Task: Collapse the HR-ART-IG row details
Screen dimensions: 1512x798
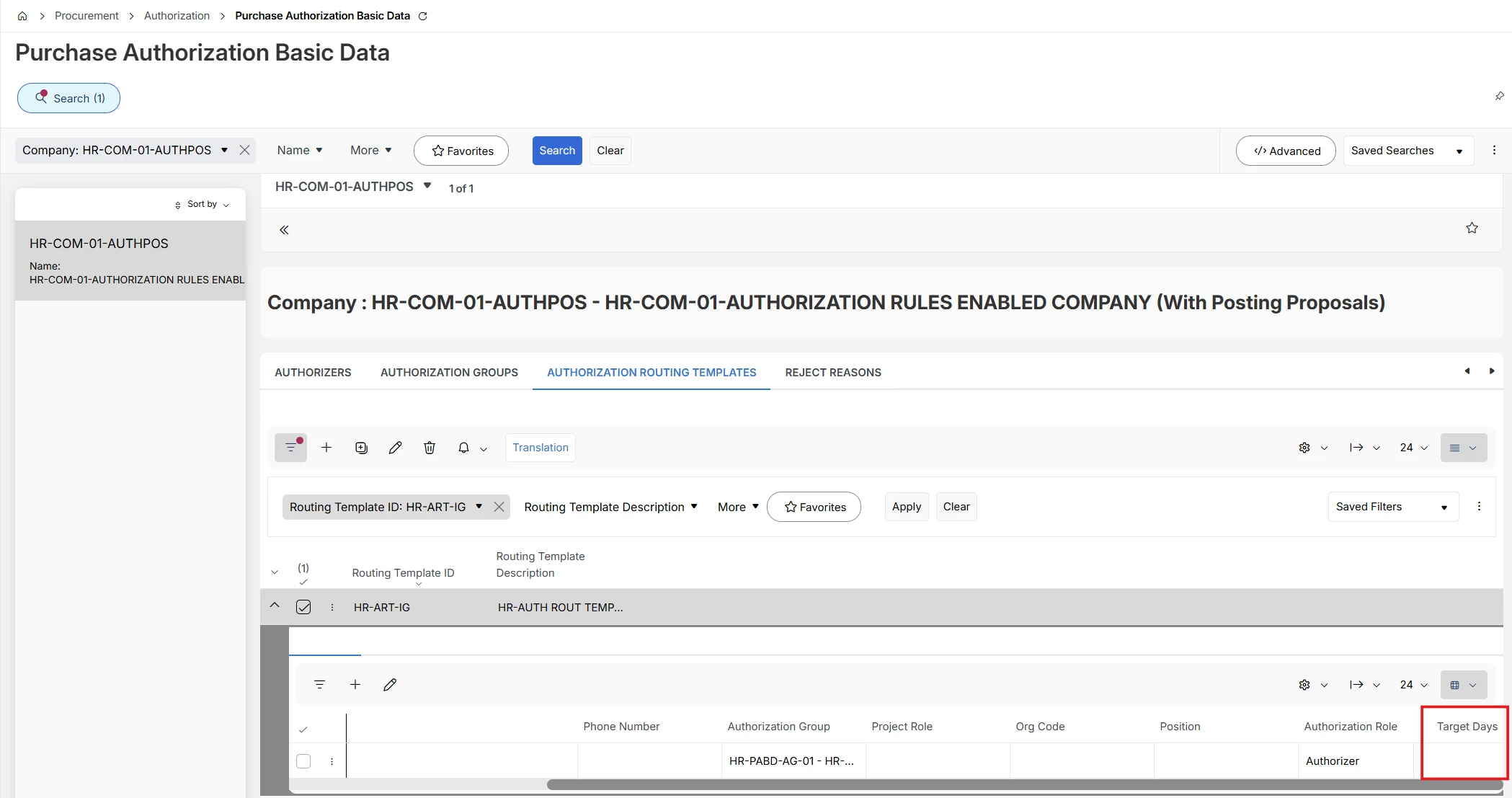Action: tap(275, 606)
